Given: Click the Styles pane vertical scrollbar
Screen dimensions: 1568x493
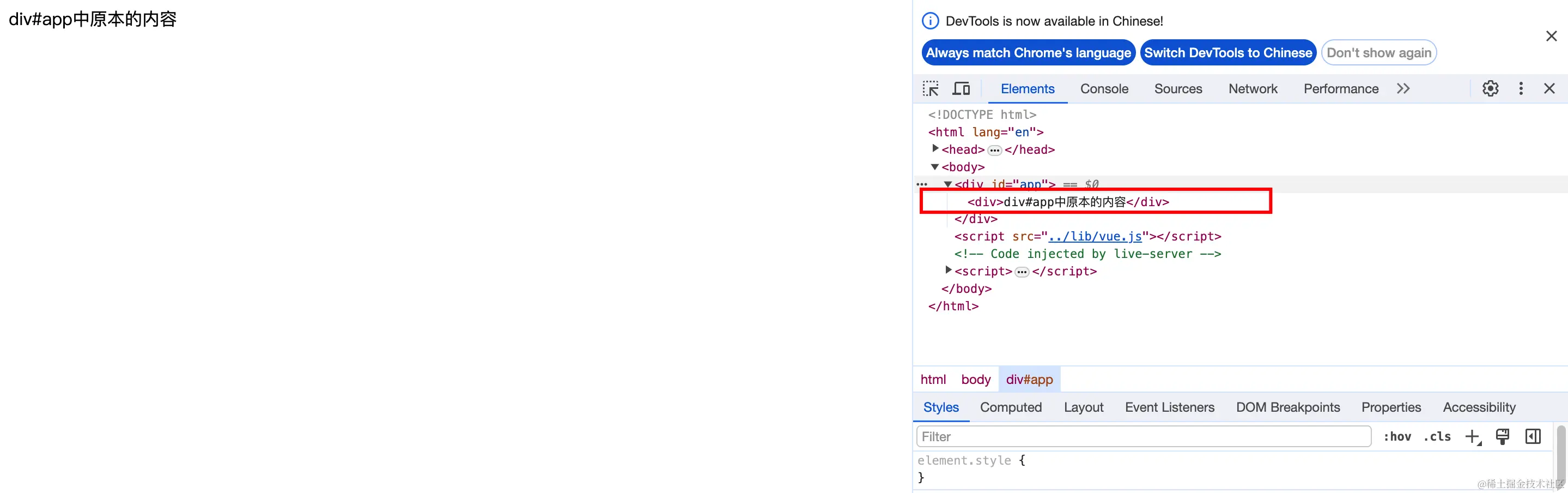Looking at the screenshot, I should pyautogui.click(x=1561, y=457).
